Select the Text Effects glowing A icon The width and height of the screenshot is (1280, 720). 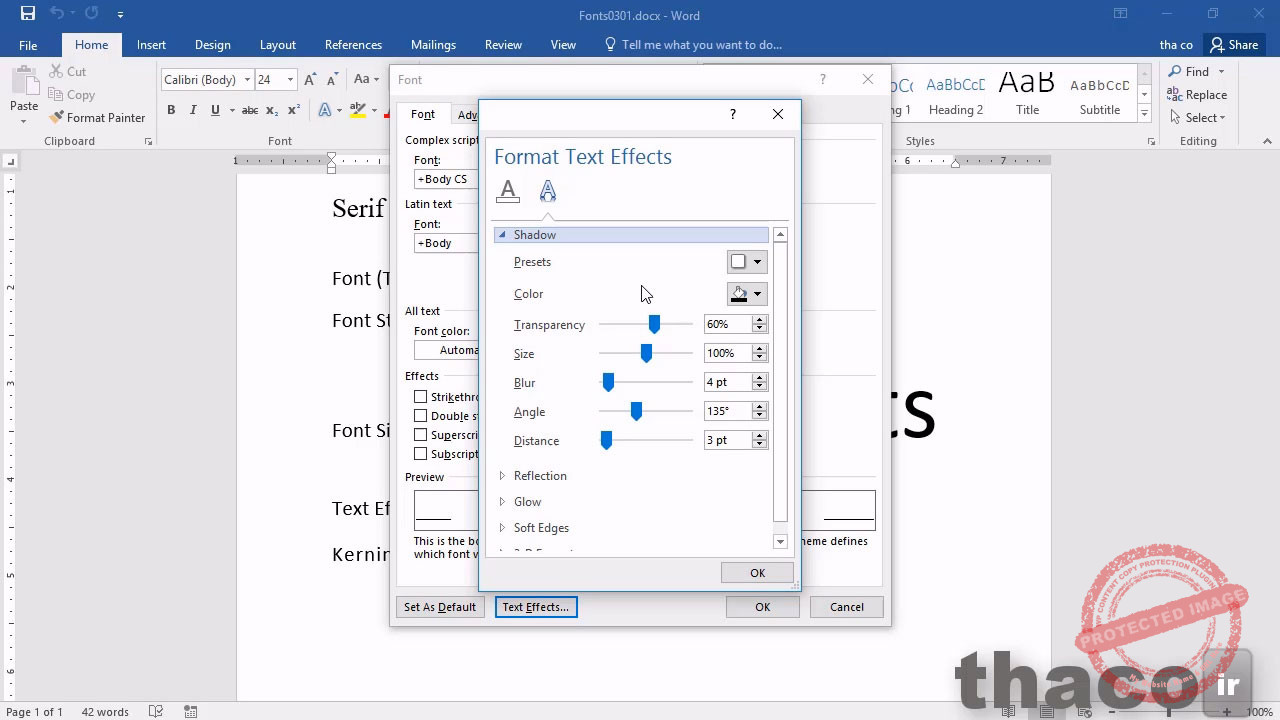[547, 190]
